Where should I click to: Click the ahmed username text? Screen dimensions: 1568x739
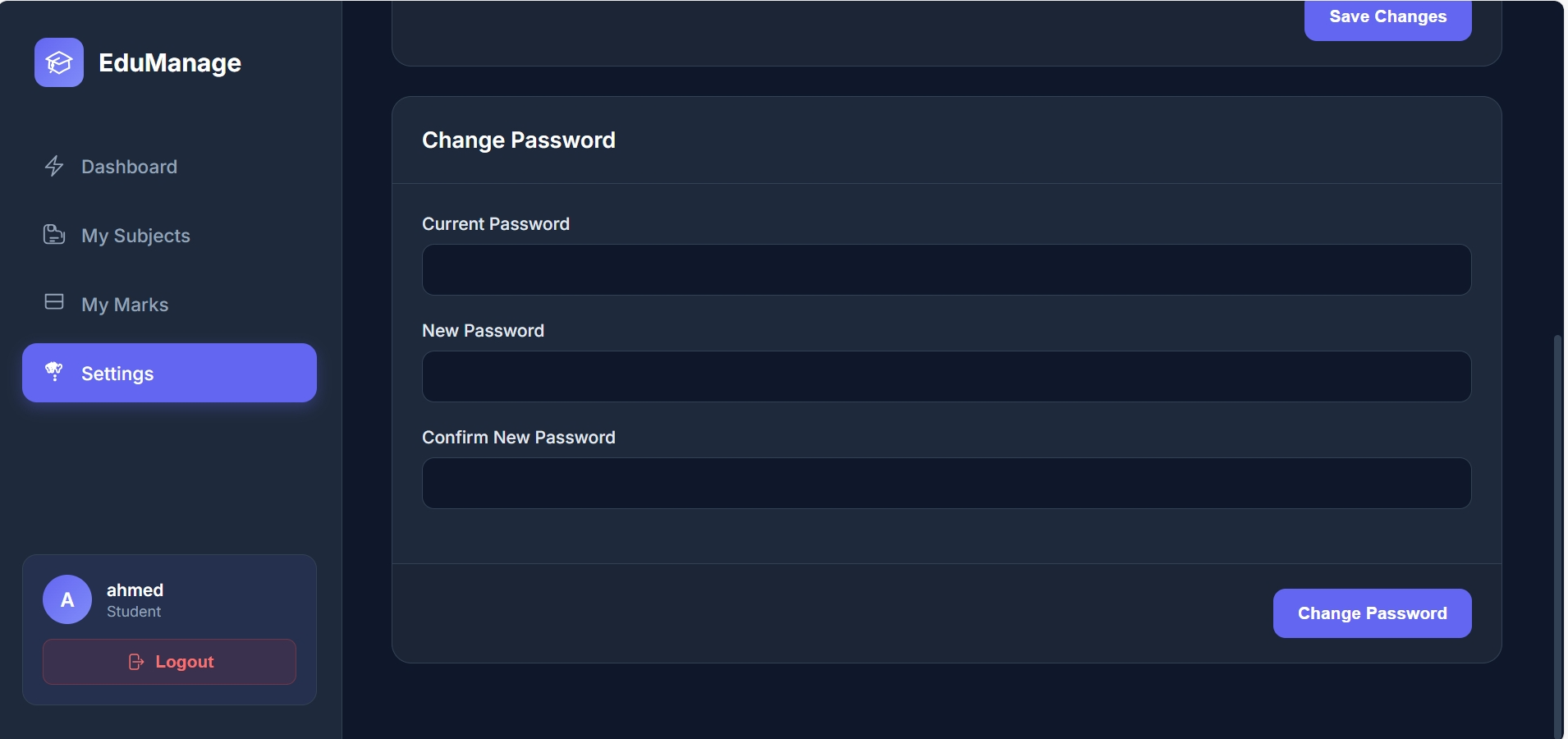click(x=135, y=590)
